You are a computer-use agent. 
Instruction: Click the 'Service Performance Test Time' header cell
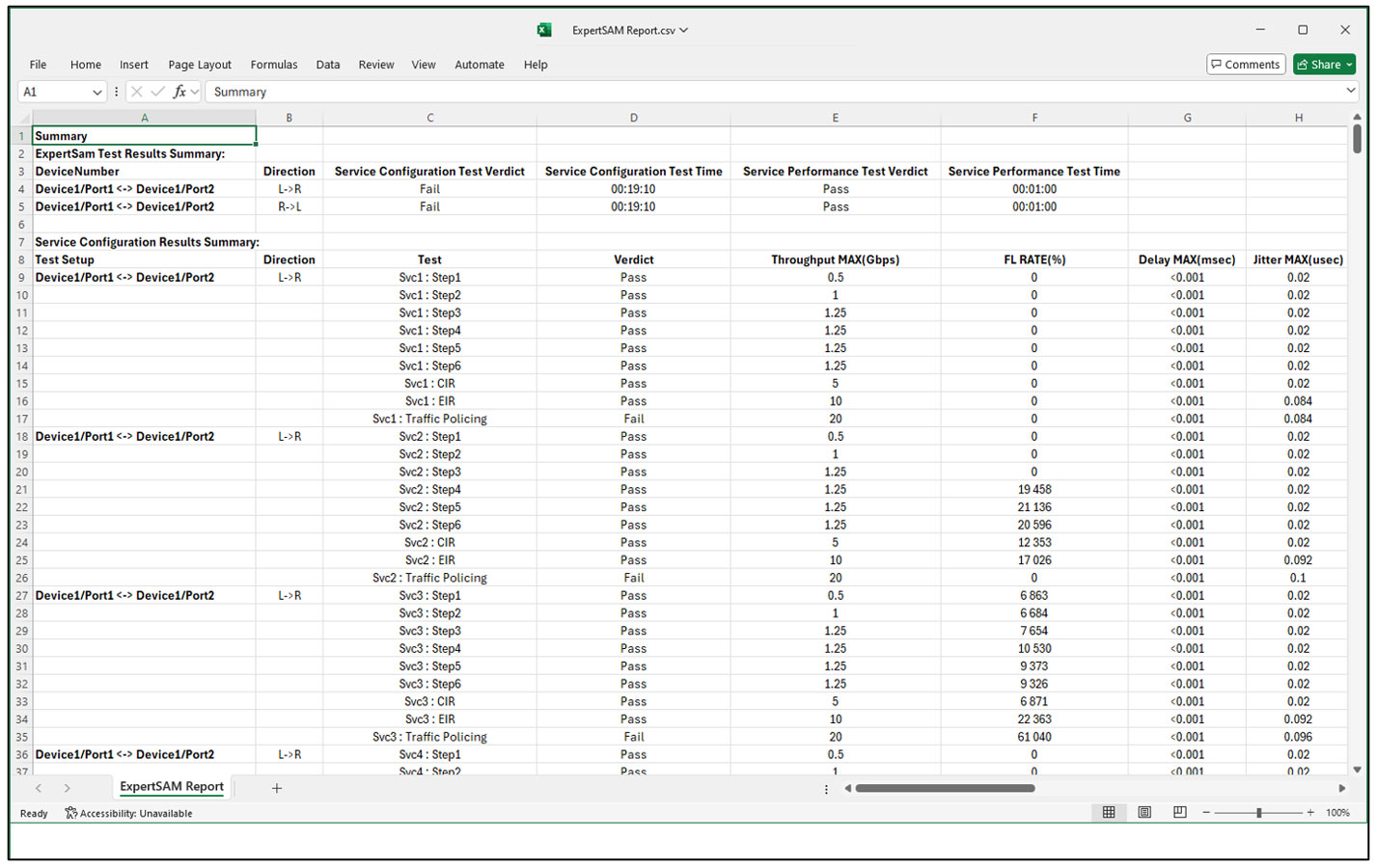click(1034, 172)
